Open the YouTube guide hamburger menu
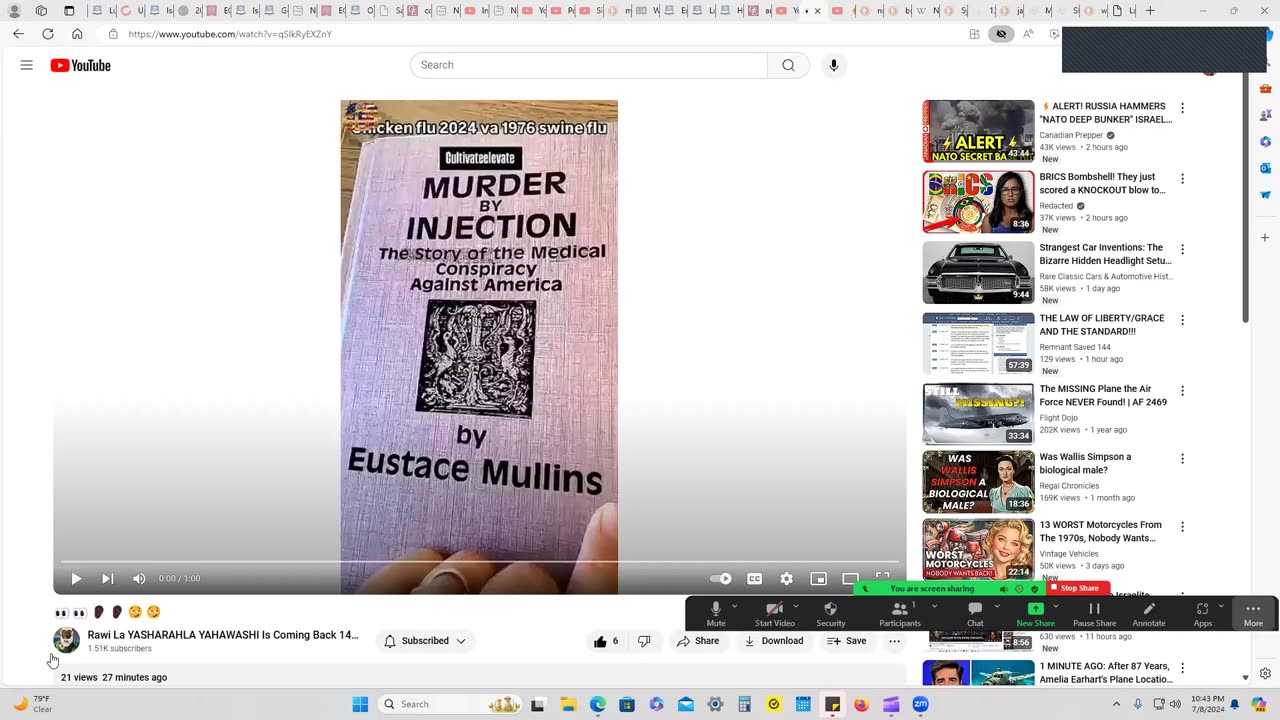The height and width of the screenshot is (720, 1280). [x=27, y=65]
